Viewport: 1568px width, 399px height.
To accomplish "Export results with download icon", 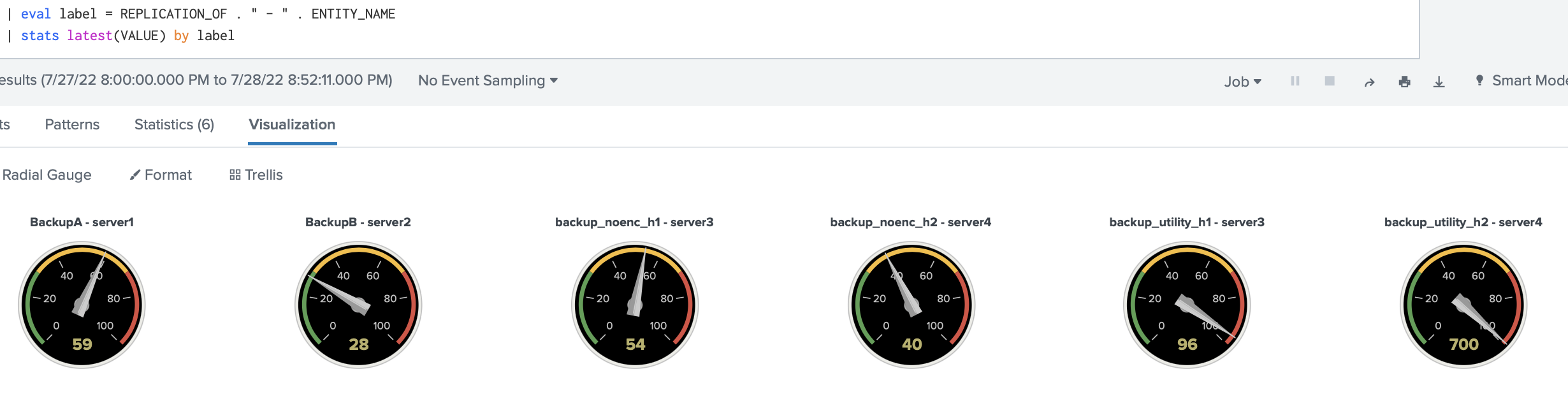I will tap(1439, 82).
